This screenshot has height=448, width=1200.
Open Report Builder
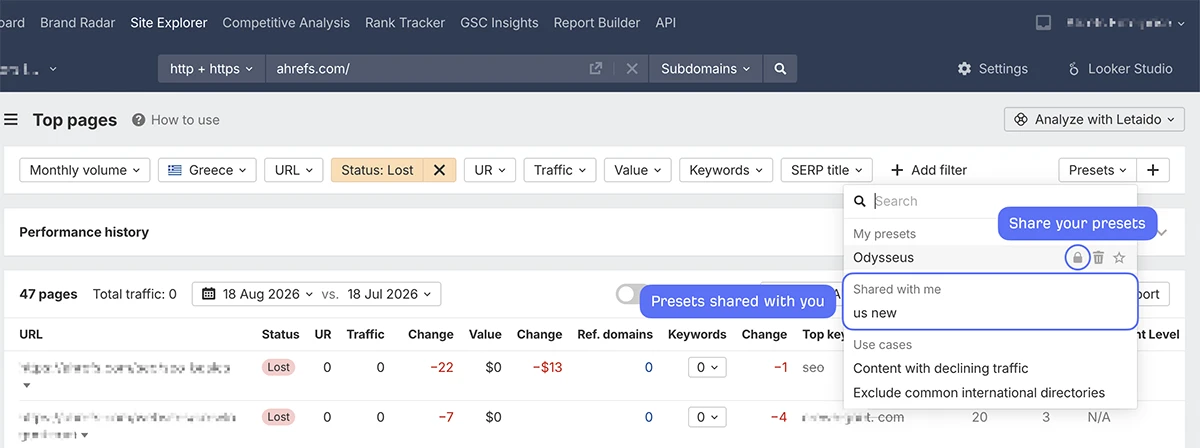[597, 22]
